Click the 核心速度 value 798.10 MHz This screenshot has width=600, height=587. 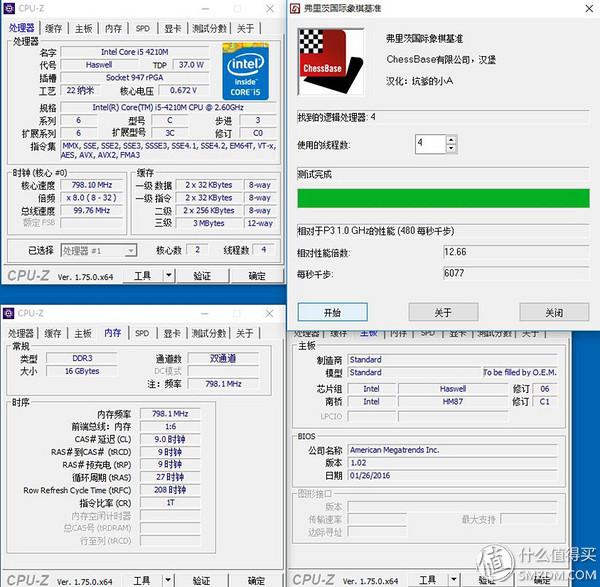point(92,185)
